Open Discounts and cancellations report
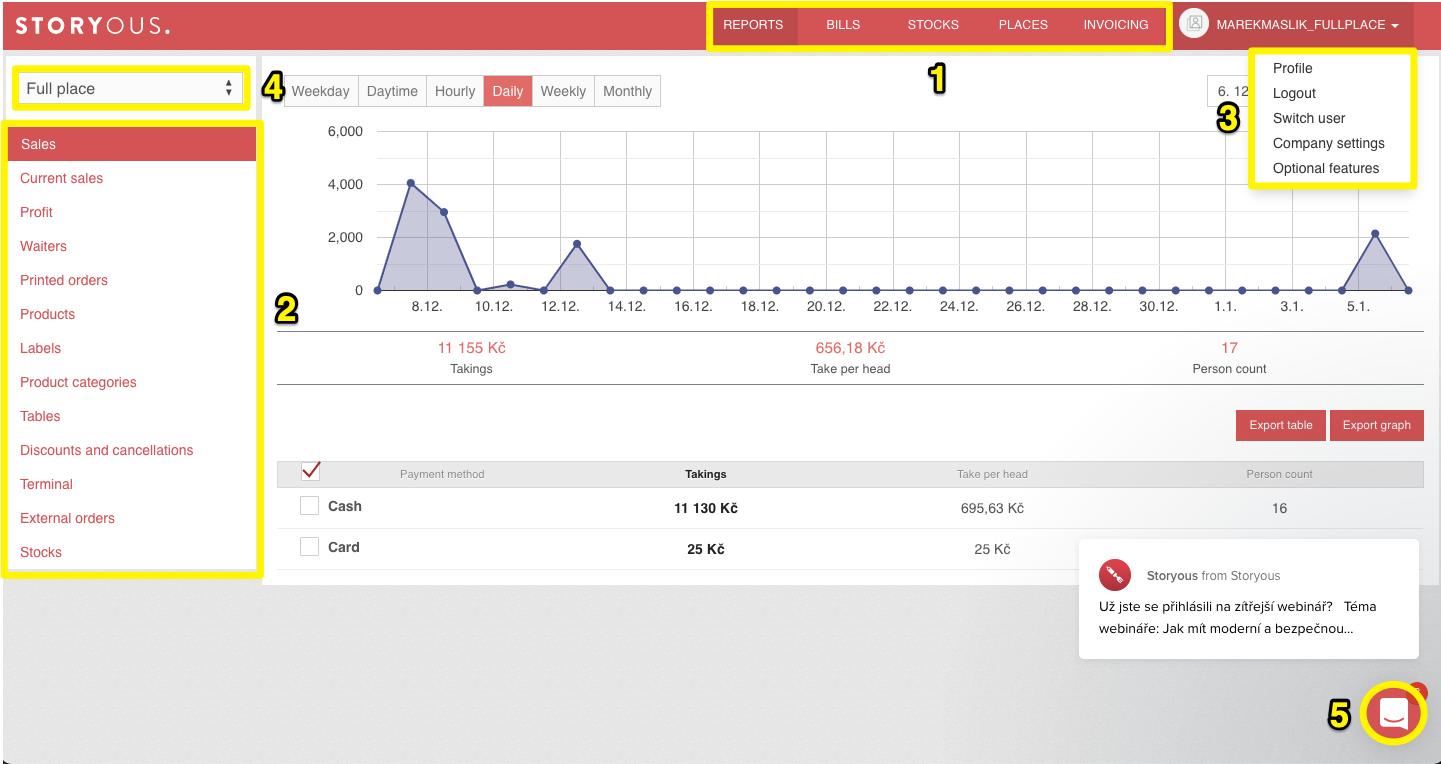This screenshot has height=764, width=1441. coord(107,450)
